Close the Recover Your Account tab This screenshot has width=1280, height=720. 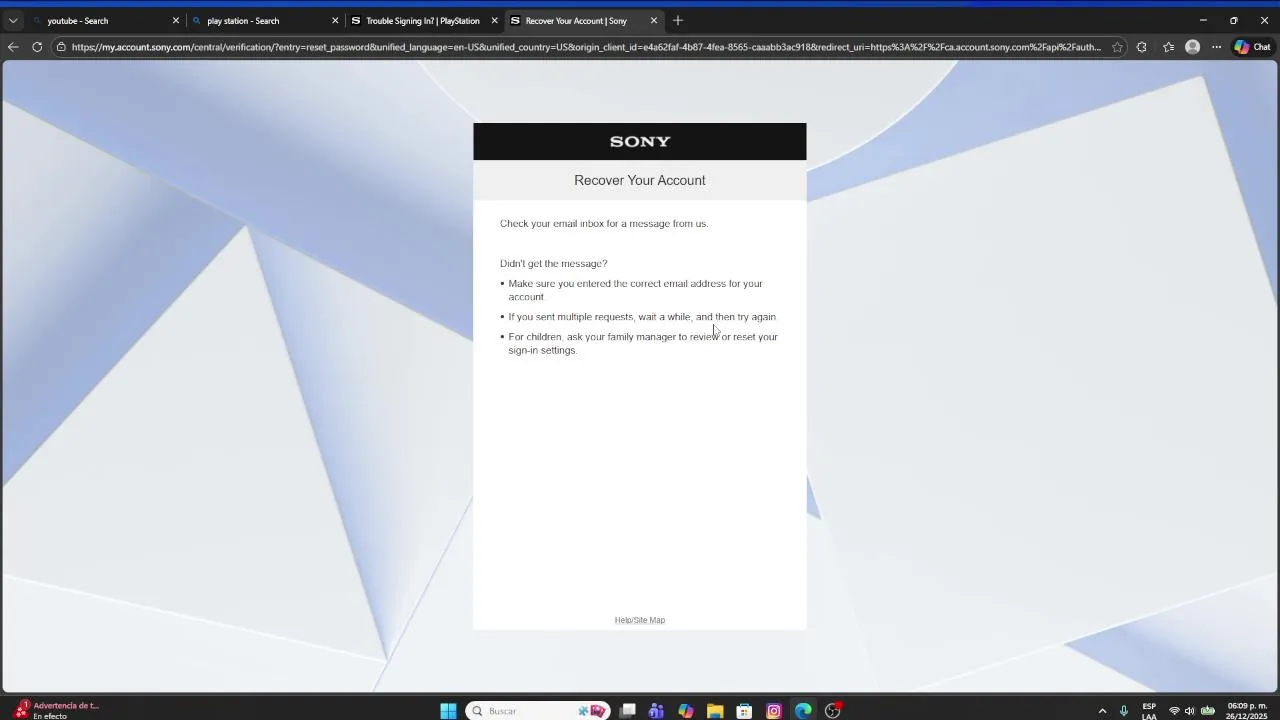point(654,20)
